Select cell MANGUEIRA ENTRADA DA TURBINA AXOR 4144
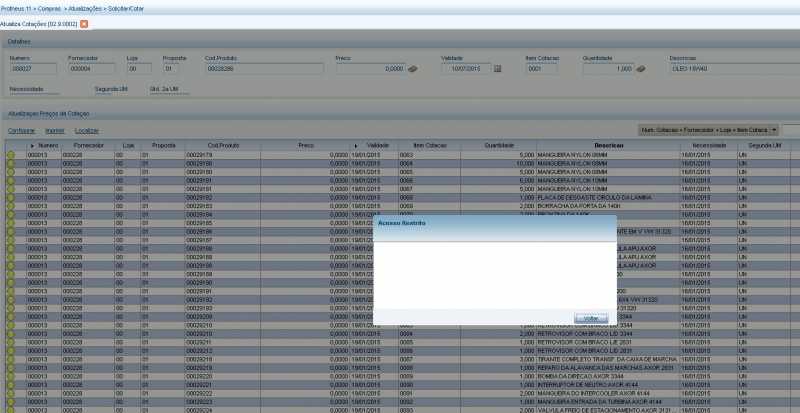This screenshot has width=800, height=413. [x=608, y=402]
